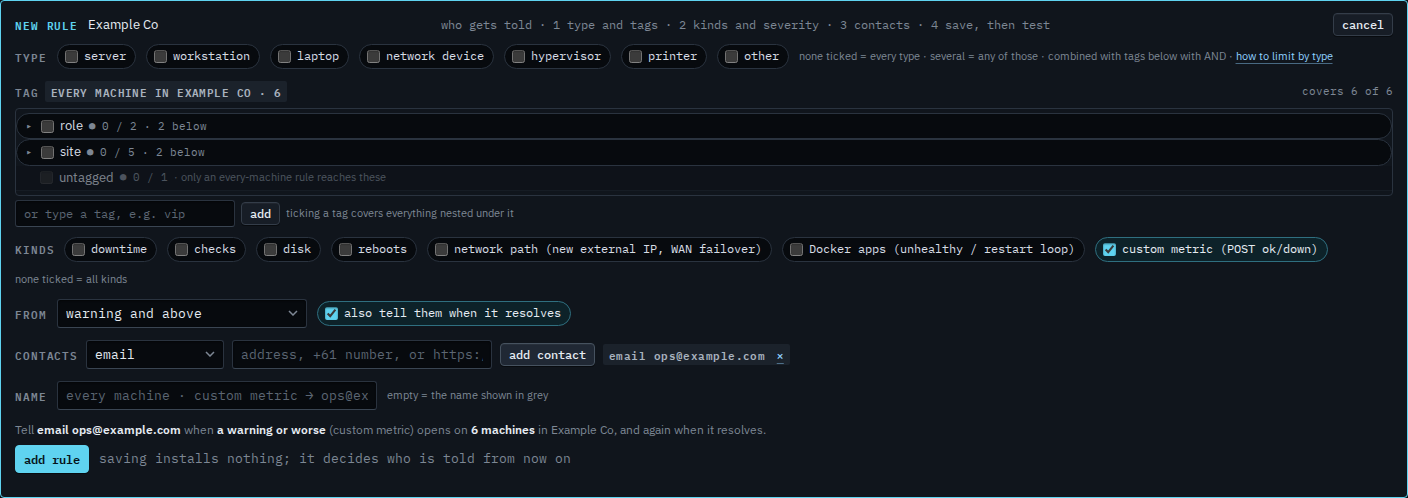
Task: Tick the role tag checkbox
Action: [x=47, y=126]
